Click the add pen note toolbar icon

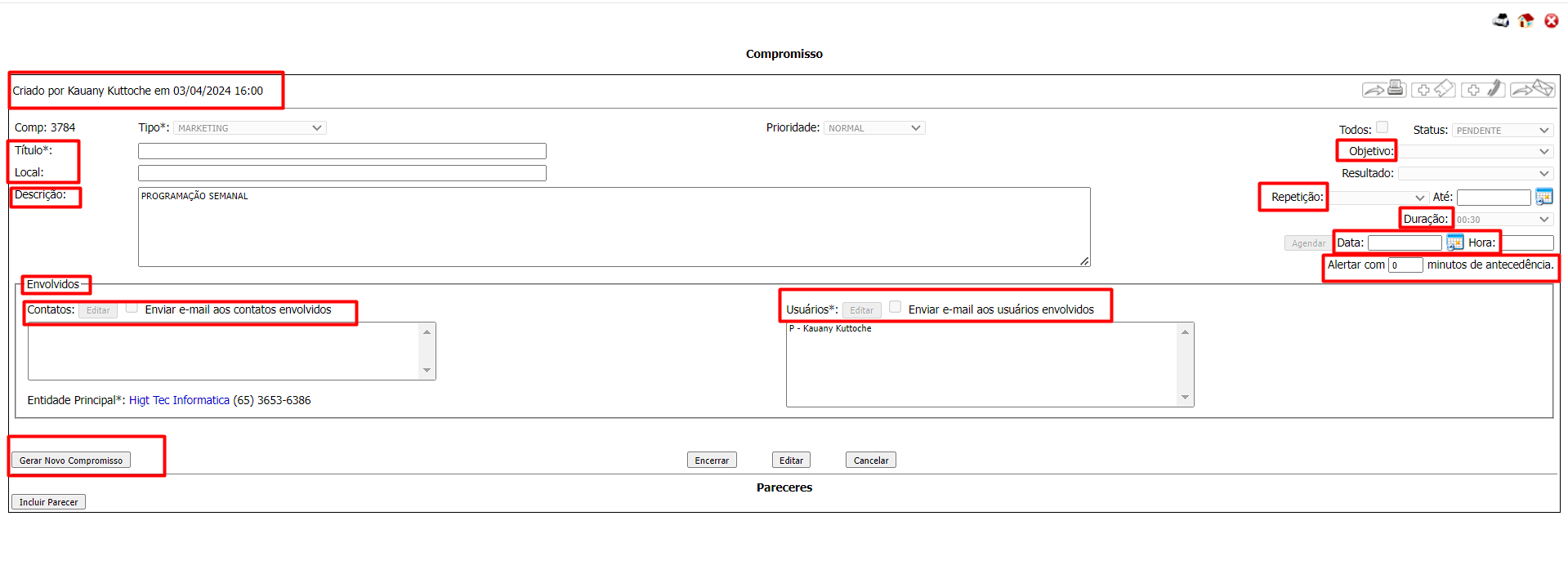pyautogui.click(x=1483, y=89)
